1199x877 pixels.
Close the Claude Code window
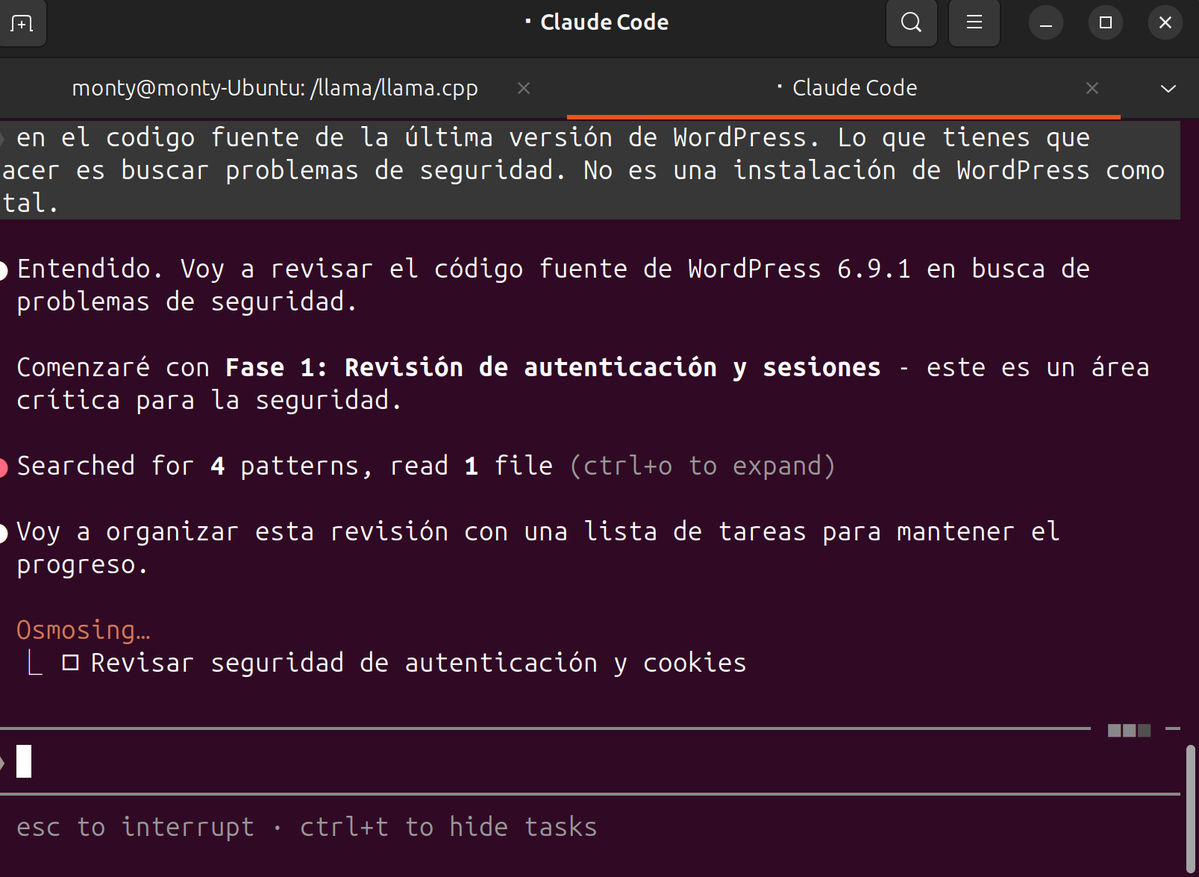pos(1165,23)
